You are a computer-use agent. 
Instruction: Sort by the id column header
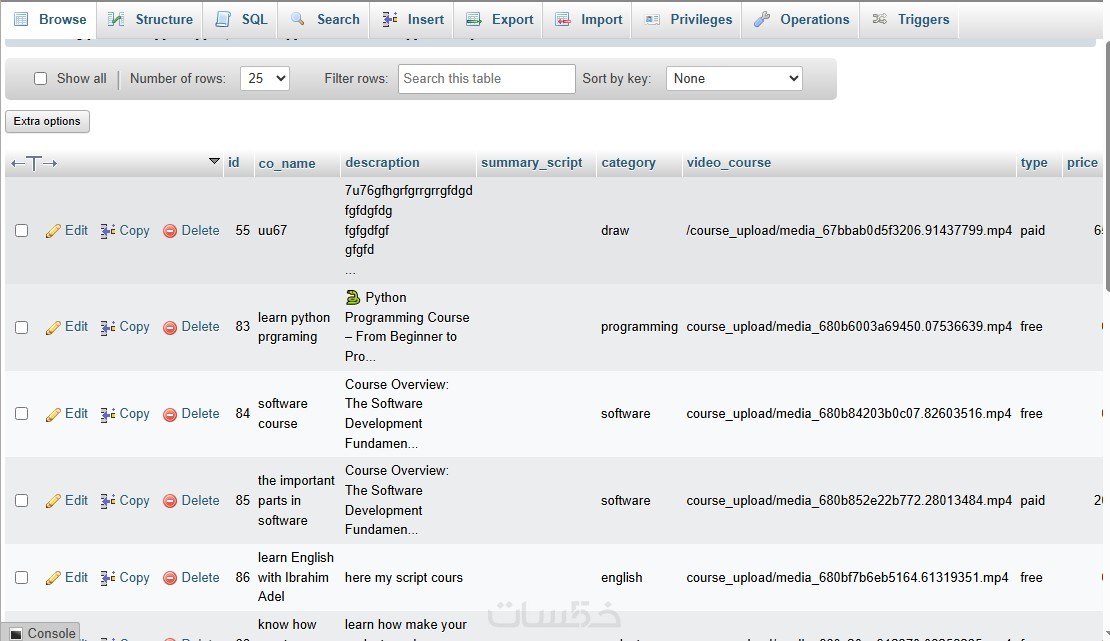tap(234, 163)
